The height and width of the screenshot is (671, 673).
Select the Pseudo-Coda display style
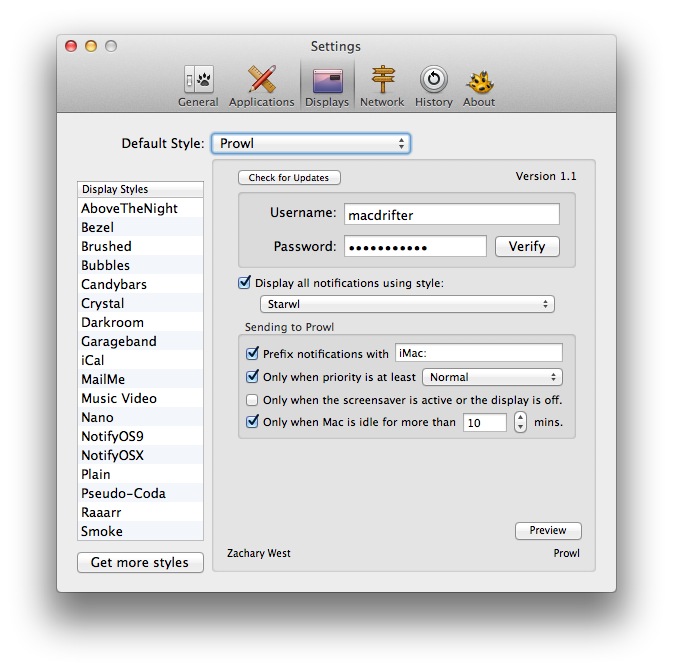(140, 493)
